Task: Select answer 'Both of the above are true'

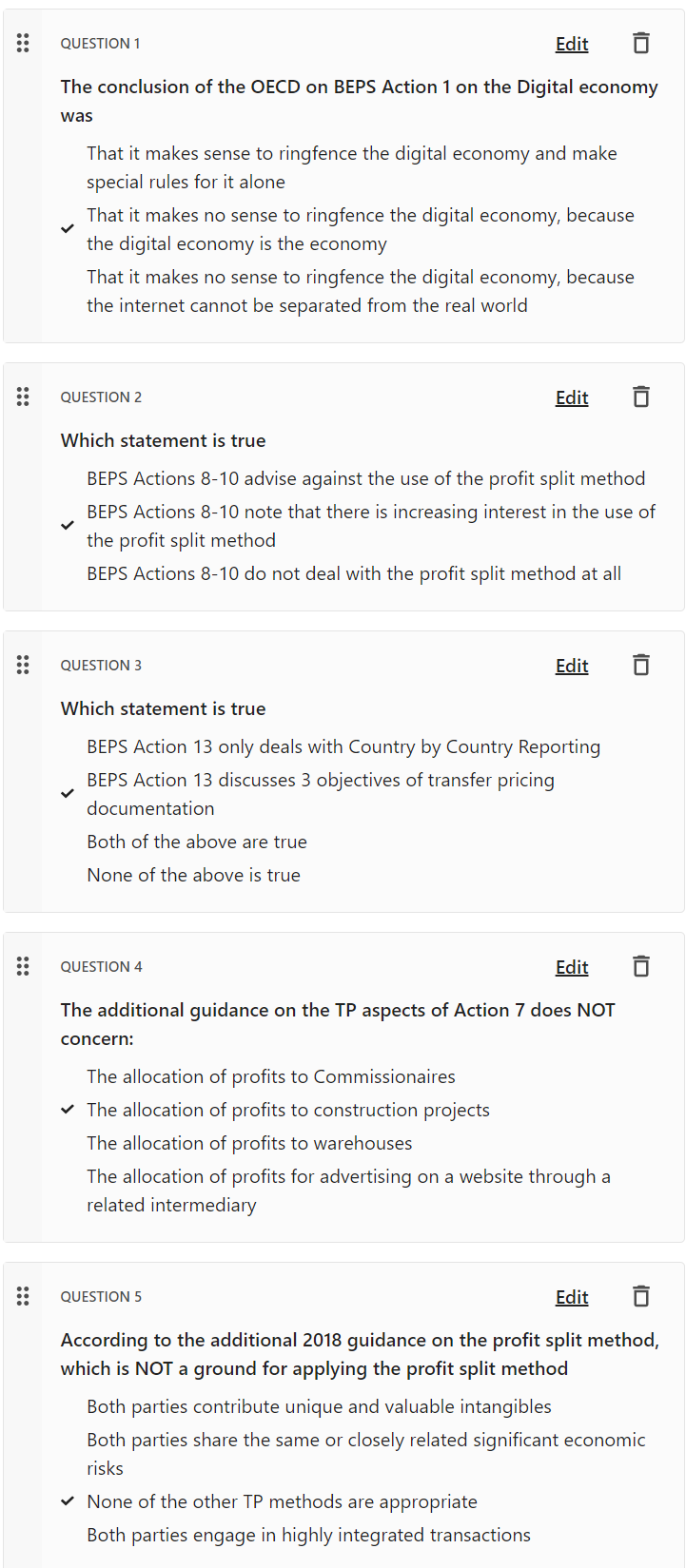Action: point(197,842)
